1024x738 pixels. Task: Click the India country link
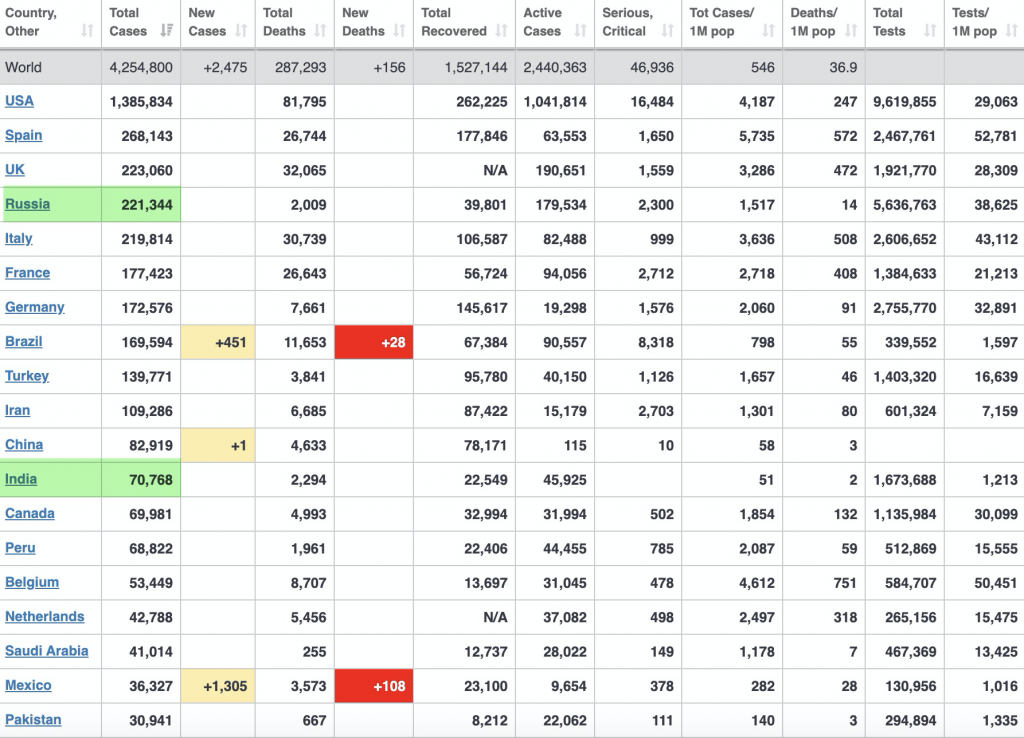tap(21, 479)
